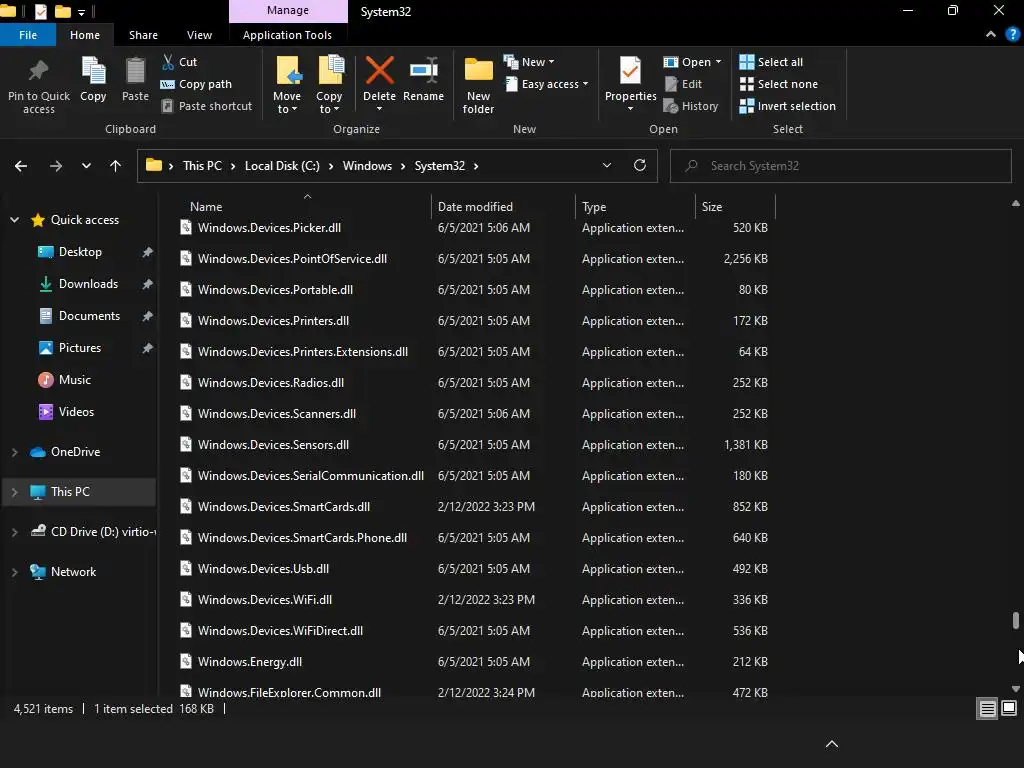Go back with the Back arrow
Viewport: 1024px width, 768px height.
pyautogui.click(x=21, y=166)
